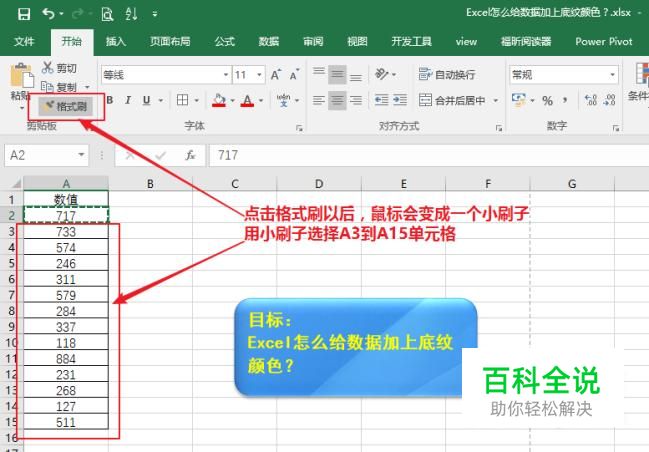The width and height of the screenshot is (649, 452).
Task: Open the Customize Quick Access Toolbar arrow
Action: [155, 14]
